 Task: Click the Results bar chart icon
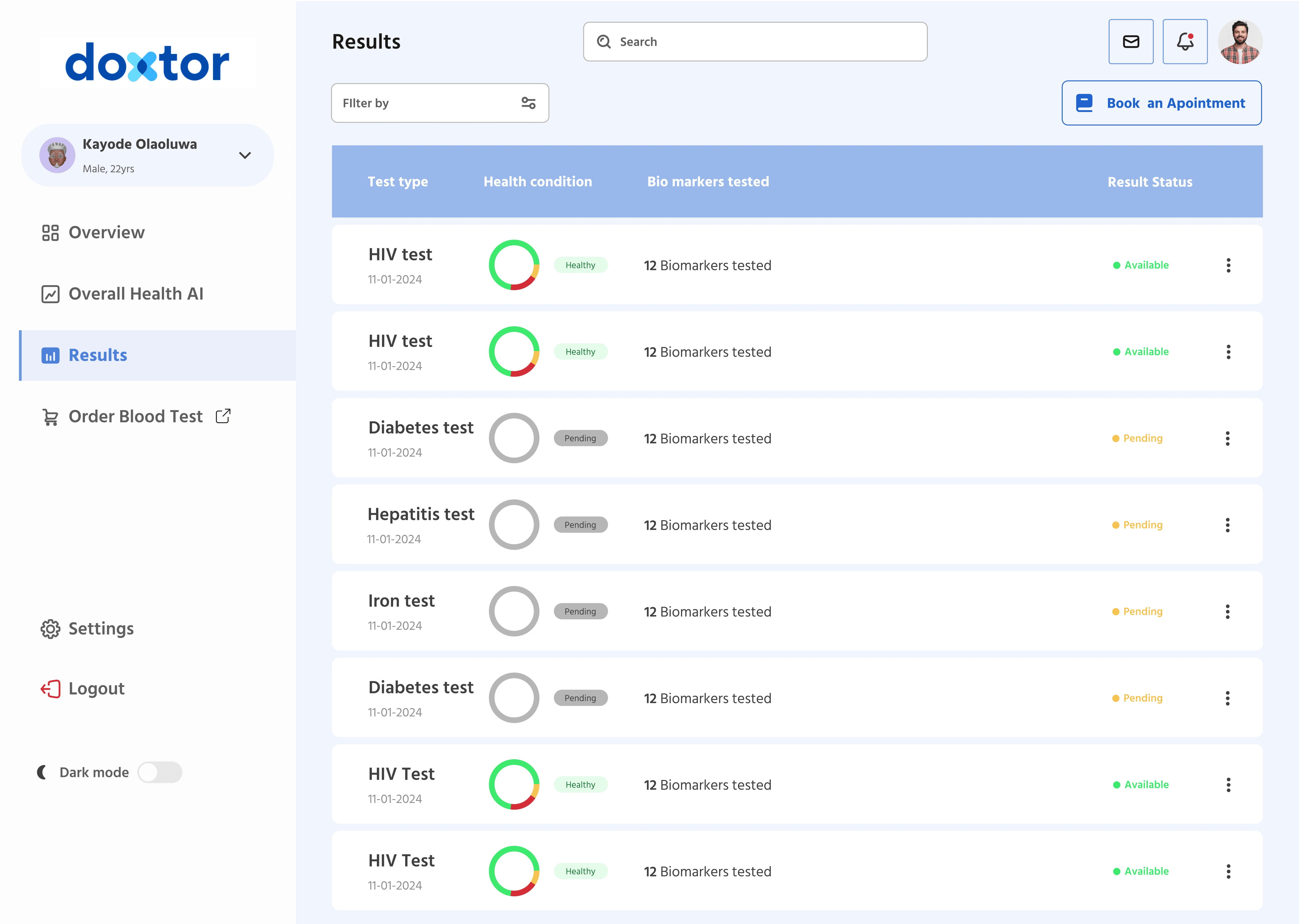coord(51,356)
